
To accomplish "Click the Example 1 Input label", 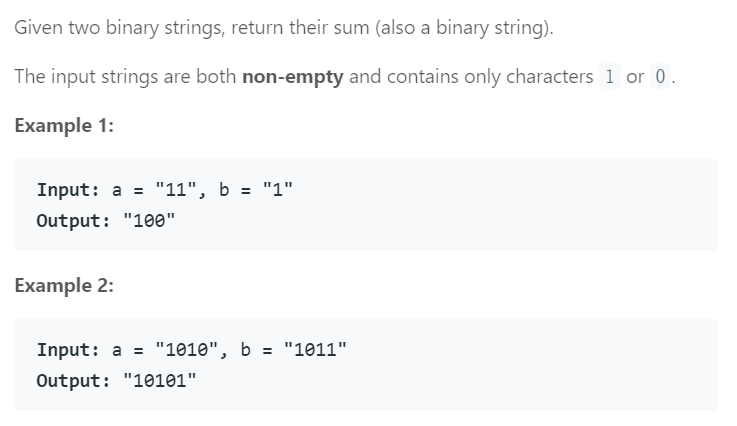I will pyautogui.click(x=69, y=190).
